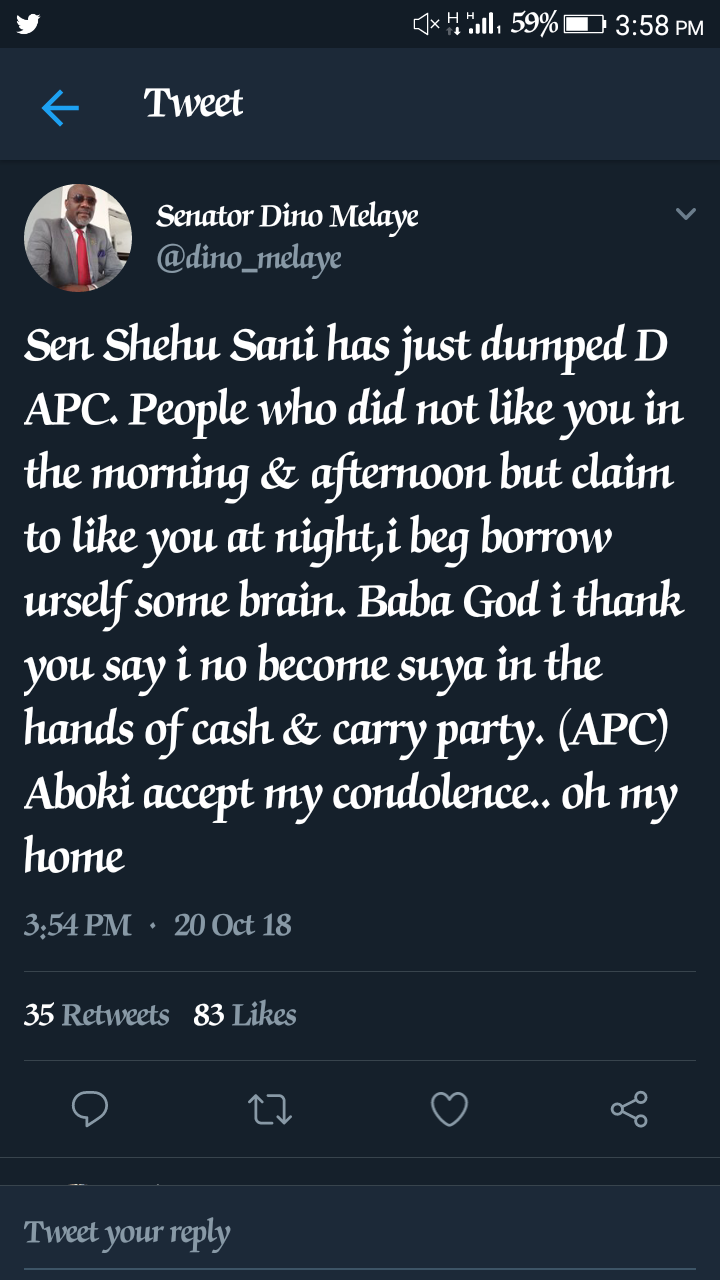Tap the reply speech bubble icon
720x1280 pixels.
pos(90,1109)
